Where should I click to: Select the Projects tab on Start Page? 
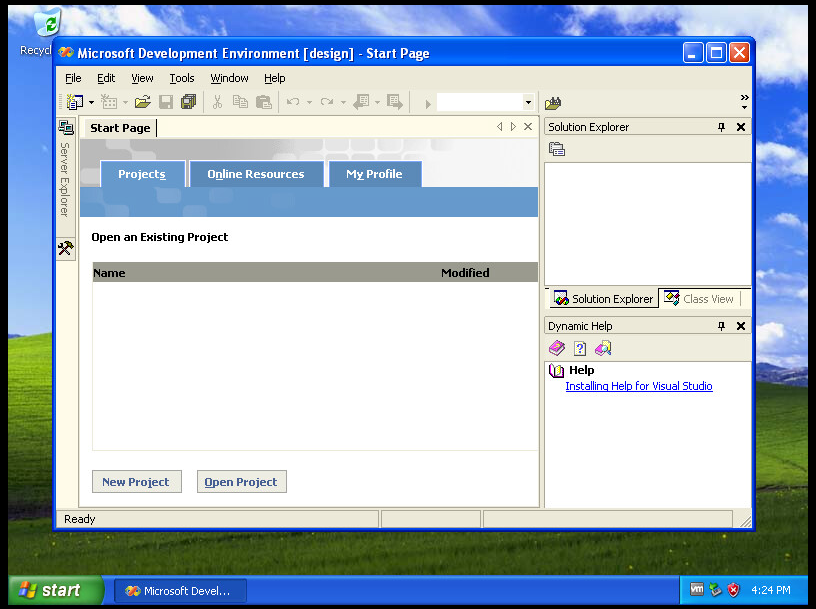click(x=142, y=174)
